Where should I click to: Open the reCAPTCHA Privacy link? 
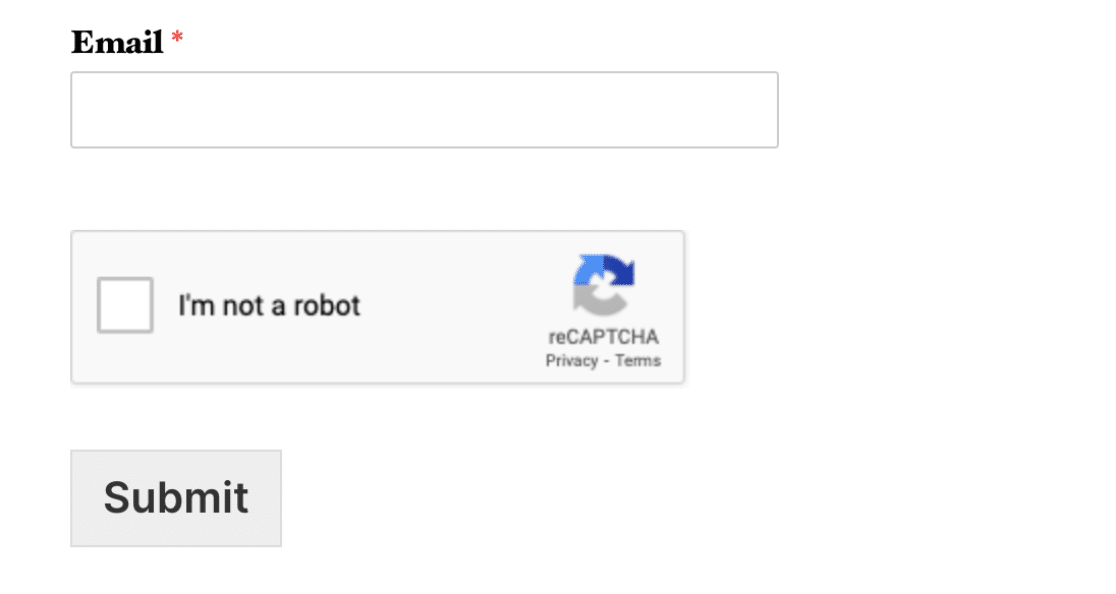[570, 361]
